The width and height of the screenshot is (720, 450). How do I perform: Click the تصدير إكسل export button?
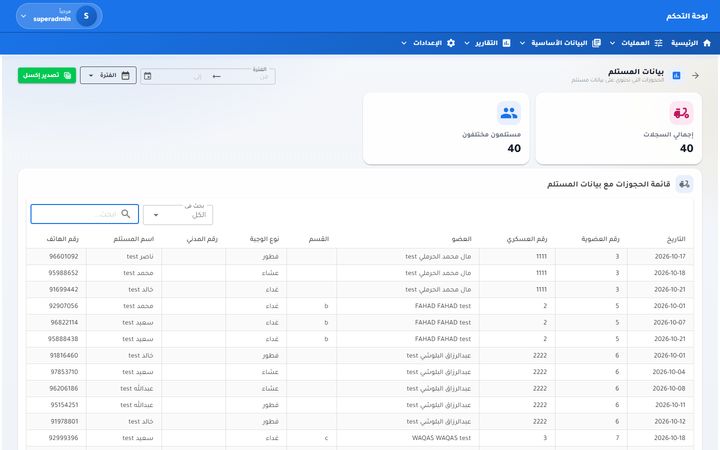tap(47, 75)
